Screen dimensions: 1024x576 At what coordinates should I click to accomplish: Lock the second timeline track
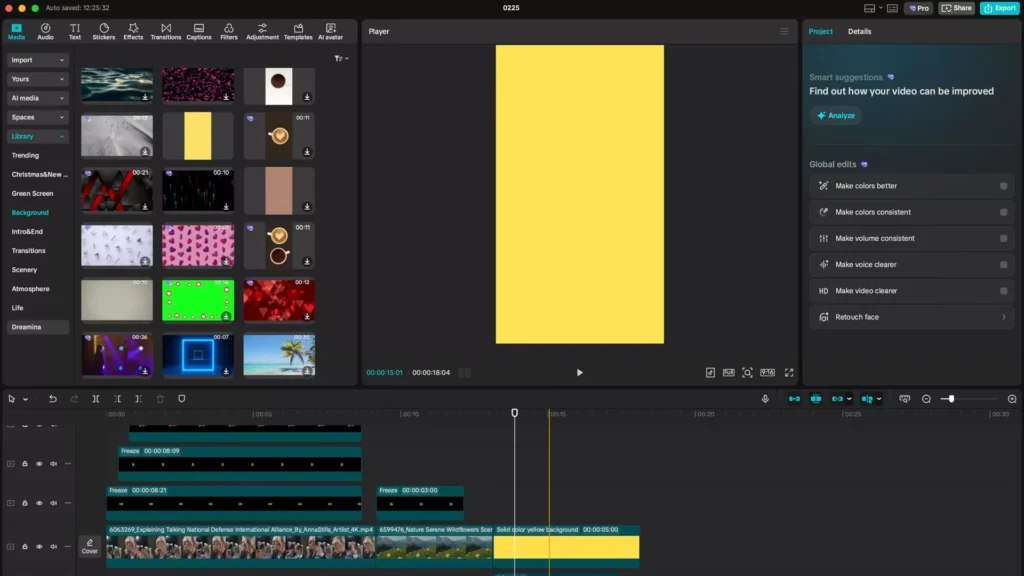(25, 463)
